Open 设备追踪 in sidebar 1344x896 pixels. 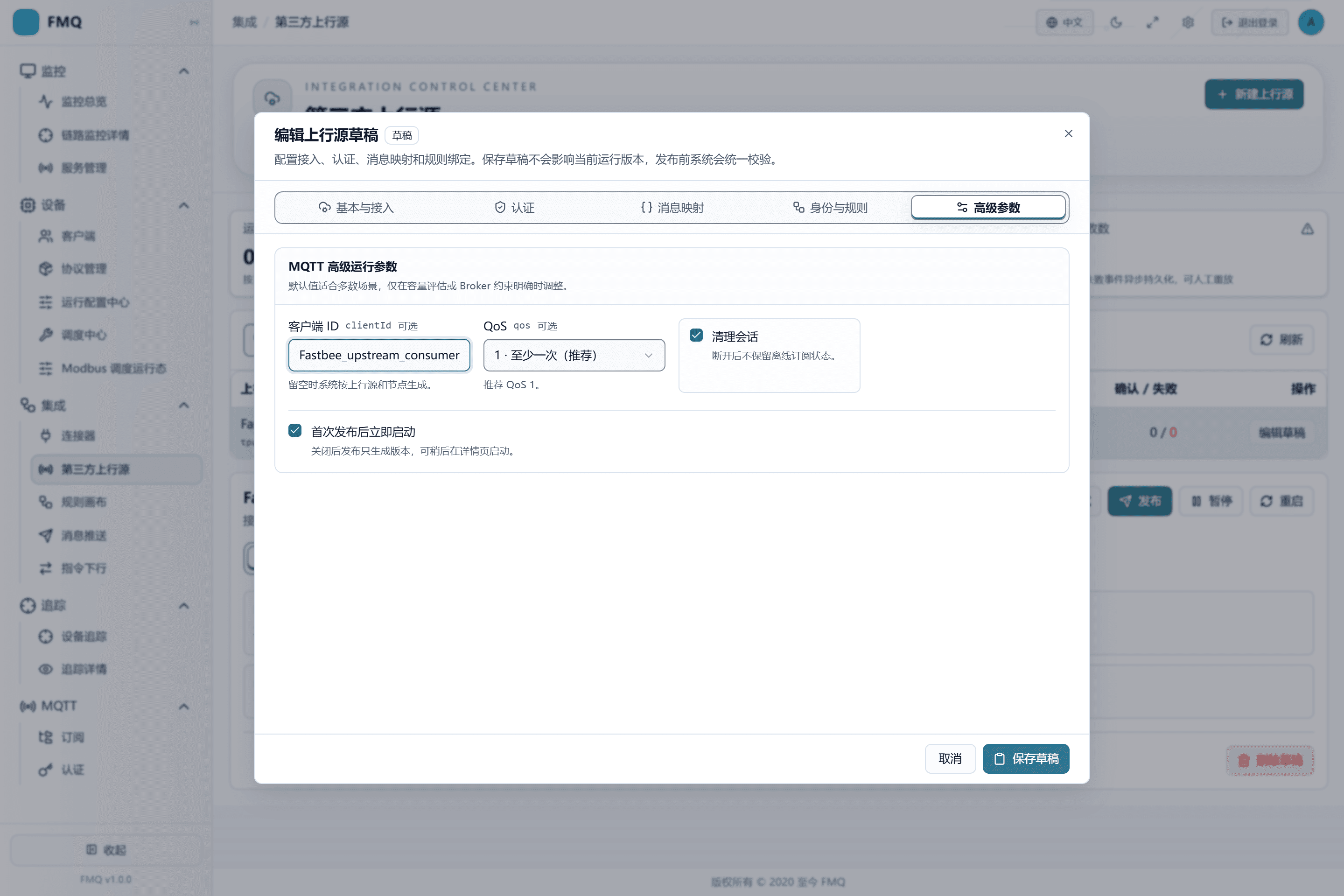tap(117, 636)
